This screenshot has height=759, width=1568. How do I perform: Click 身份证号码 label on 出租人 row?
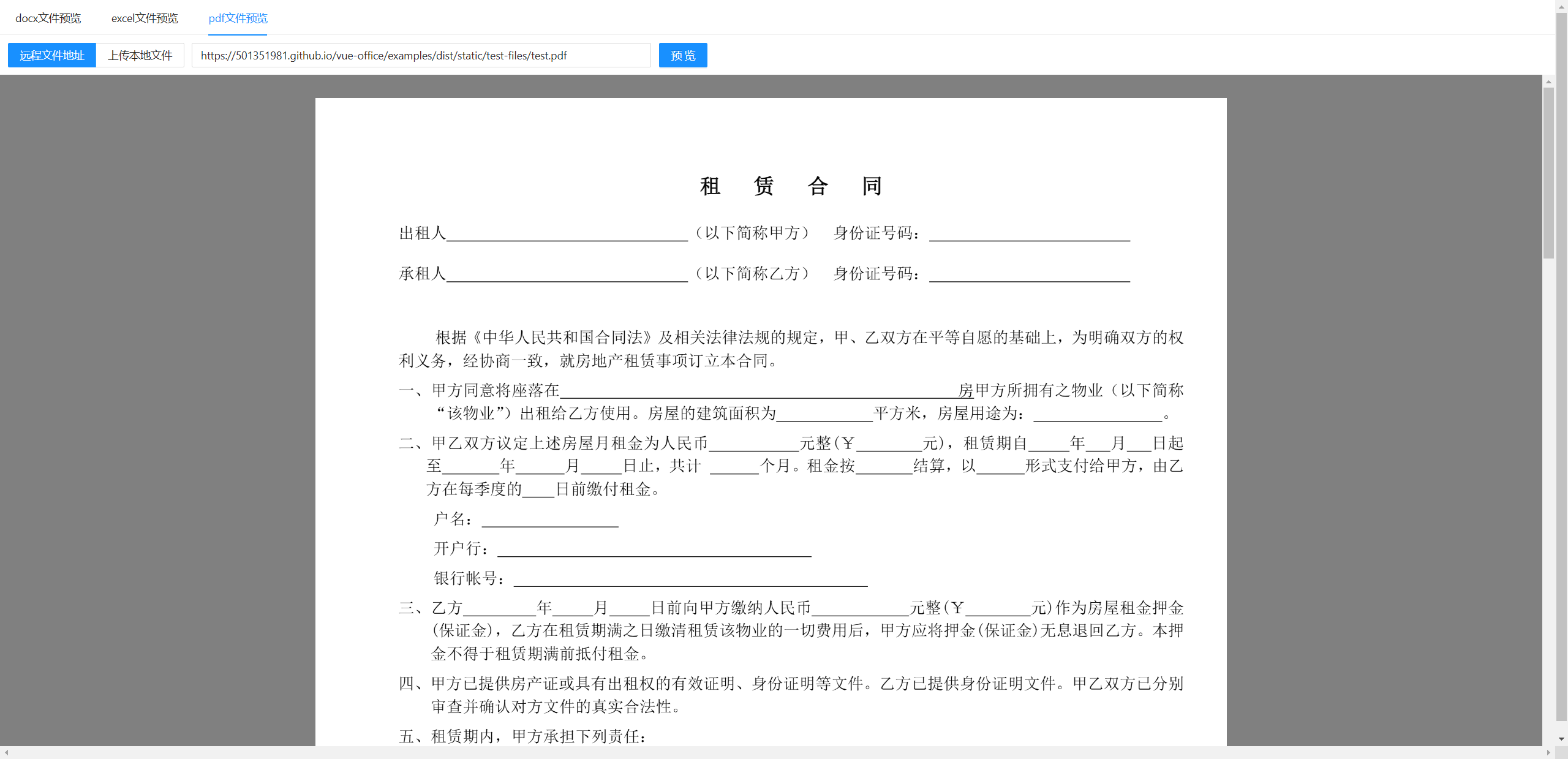[x=876, y=233]
